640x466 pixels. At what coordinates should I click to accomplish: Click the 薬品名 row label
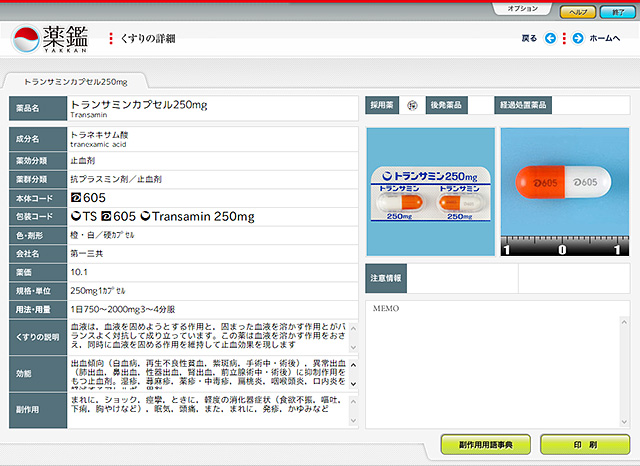38,108
